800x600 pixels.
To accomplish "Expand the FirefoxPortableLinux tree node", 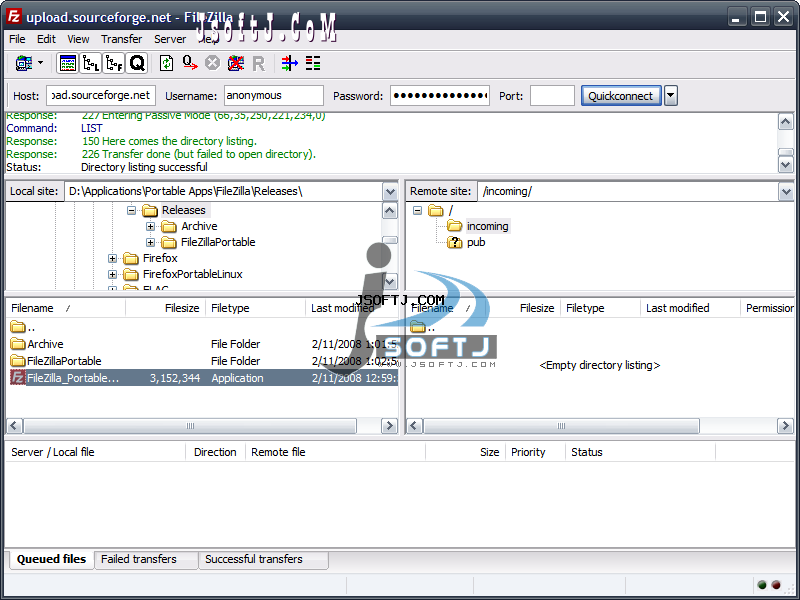I will [x=113, y=274].
